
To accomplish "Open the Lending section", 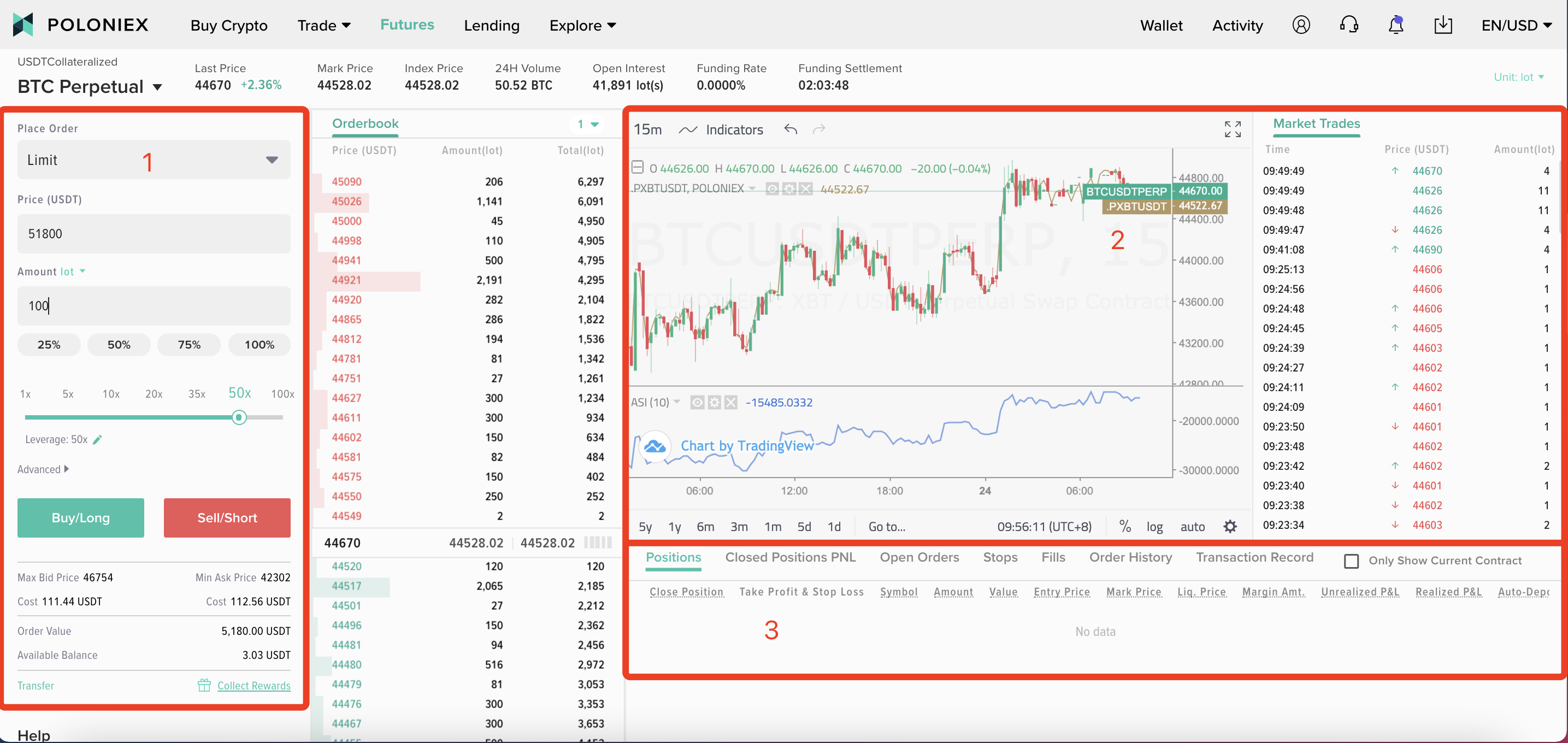I will pyautogui.click(x=491, y=25).
